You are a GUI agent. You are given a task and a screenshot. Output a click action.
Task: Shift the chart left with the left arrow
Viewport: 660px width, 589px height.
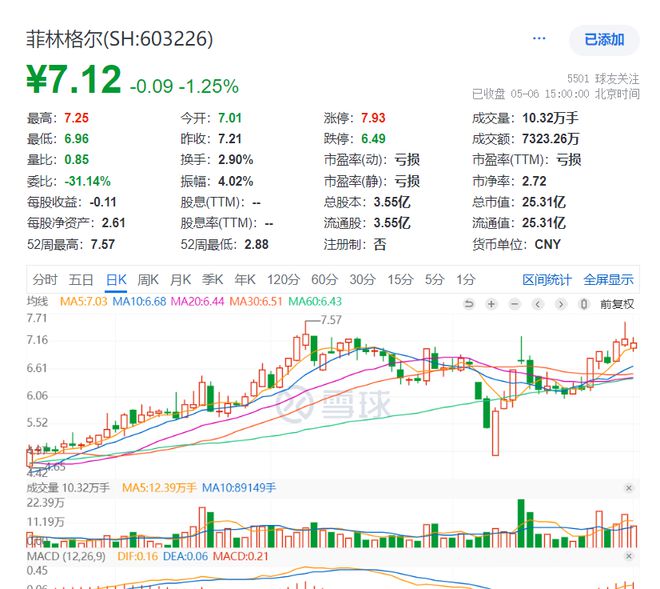tap(538, 304)
